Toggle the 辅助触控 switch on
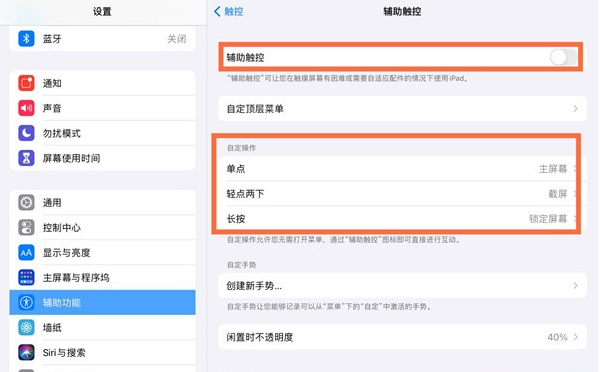Screen dimensions: 601x372 pos(563,57)
